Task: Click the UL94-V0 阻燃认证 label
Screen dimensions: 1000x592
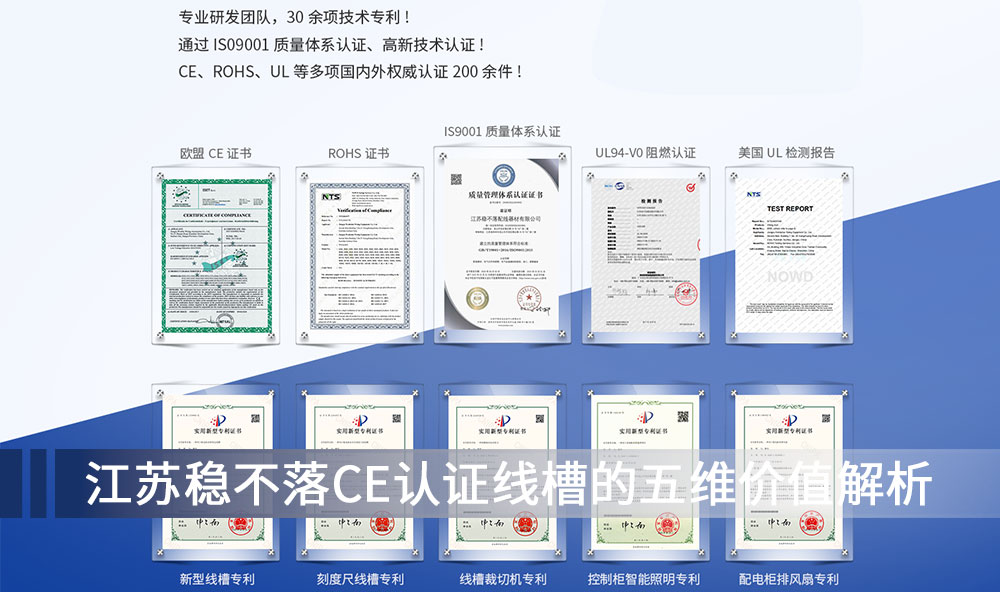Action: coord(645,153)
